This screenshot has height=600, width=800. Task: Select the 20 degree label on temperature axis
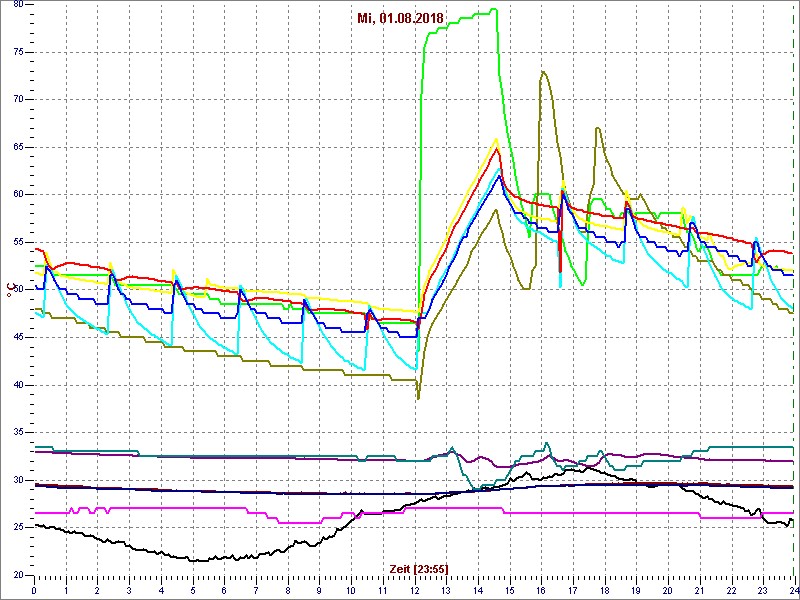tap(17, 575)
